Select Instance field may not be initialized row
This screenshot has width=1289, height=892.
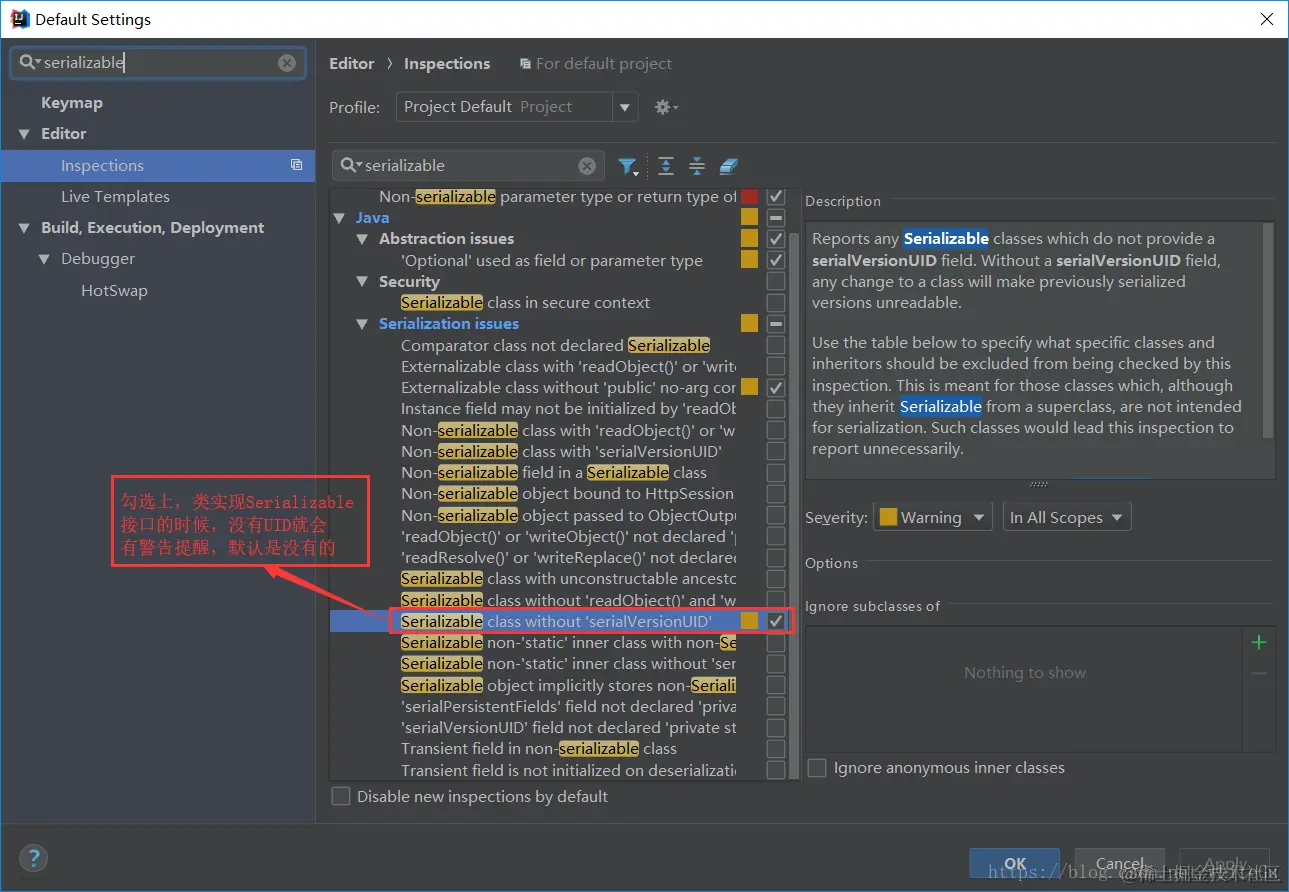(x=568, y=409)
